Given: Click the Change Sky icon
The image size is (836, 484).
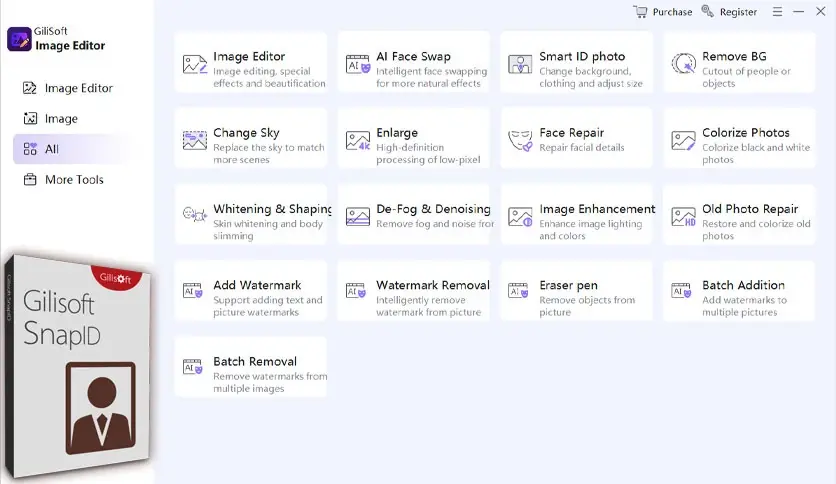Looking at the screenshot, I should point(195,140).
